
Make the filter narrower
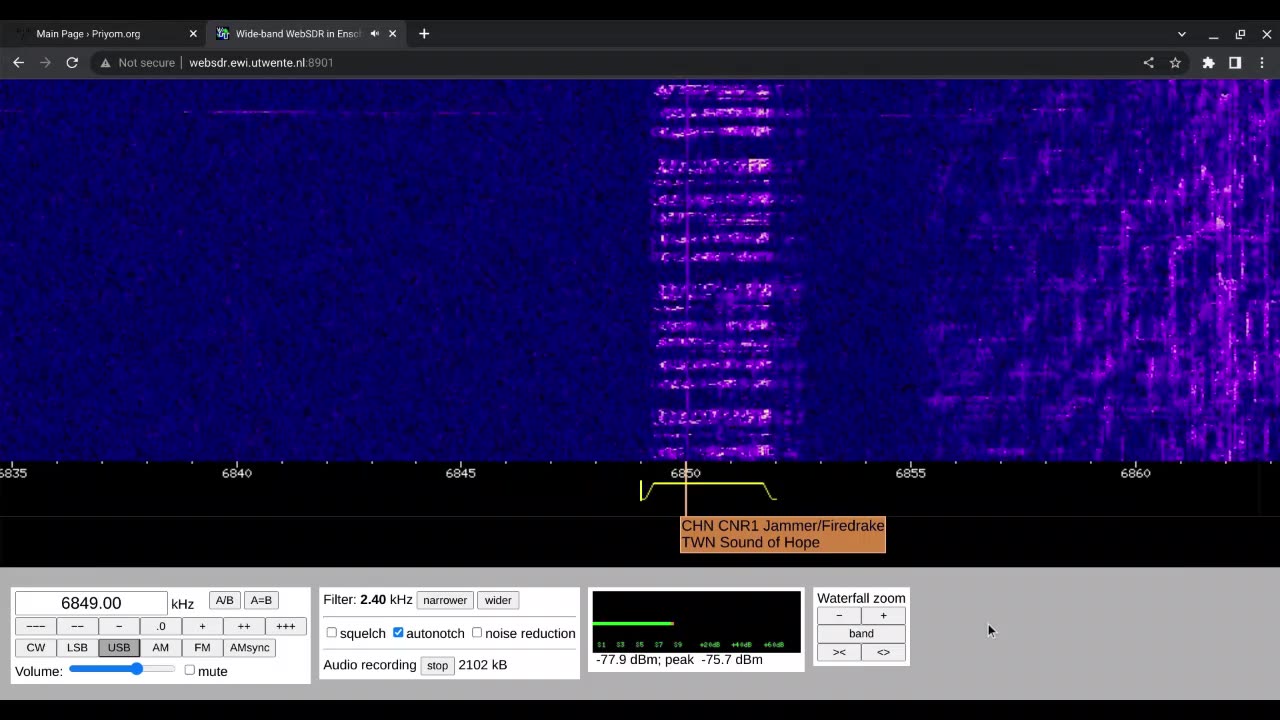(445, 600)
